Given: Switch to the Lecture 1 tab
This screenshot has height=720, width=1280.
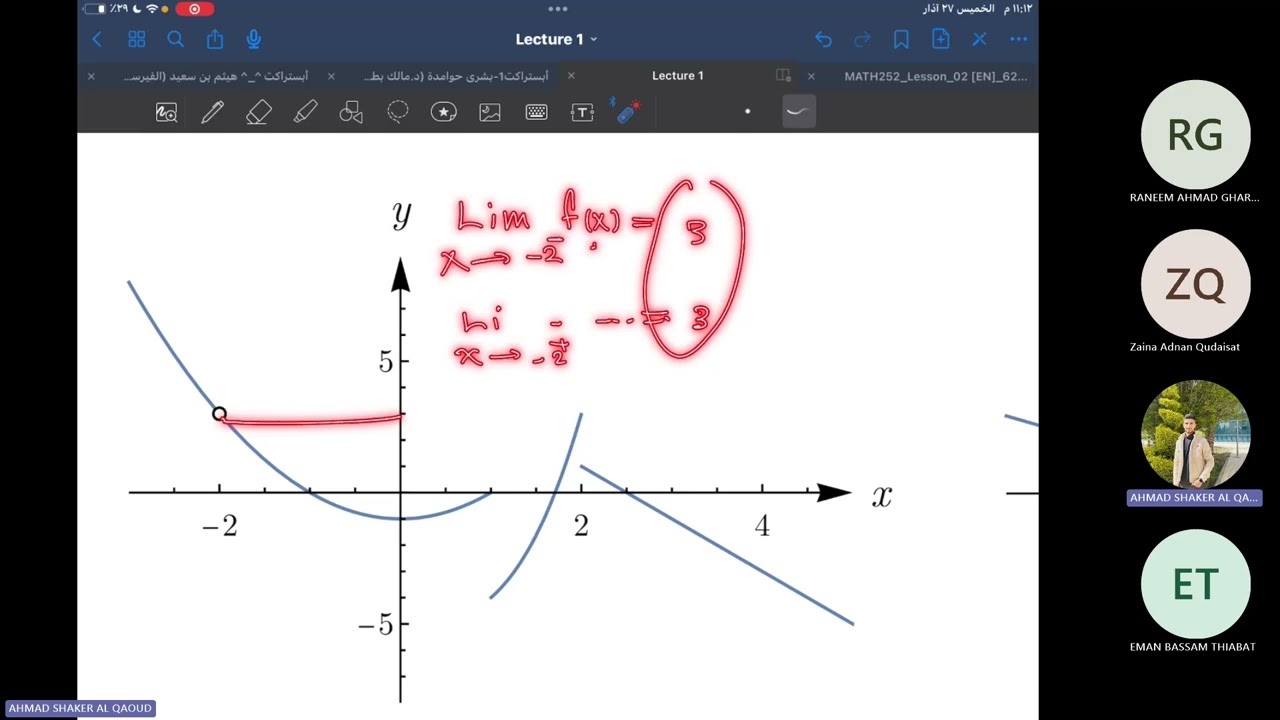Looking at the screenshot, I should [x=677, y=76].
